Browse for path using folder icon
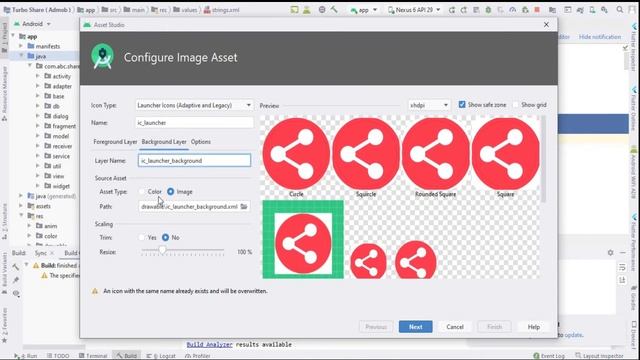This screenshot has height=360, width=640. 244,207
